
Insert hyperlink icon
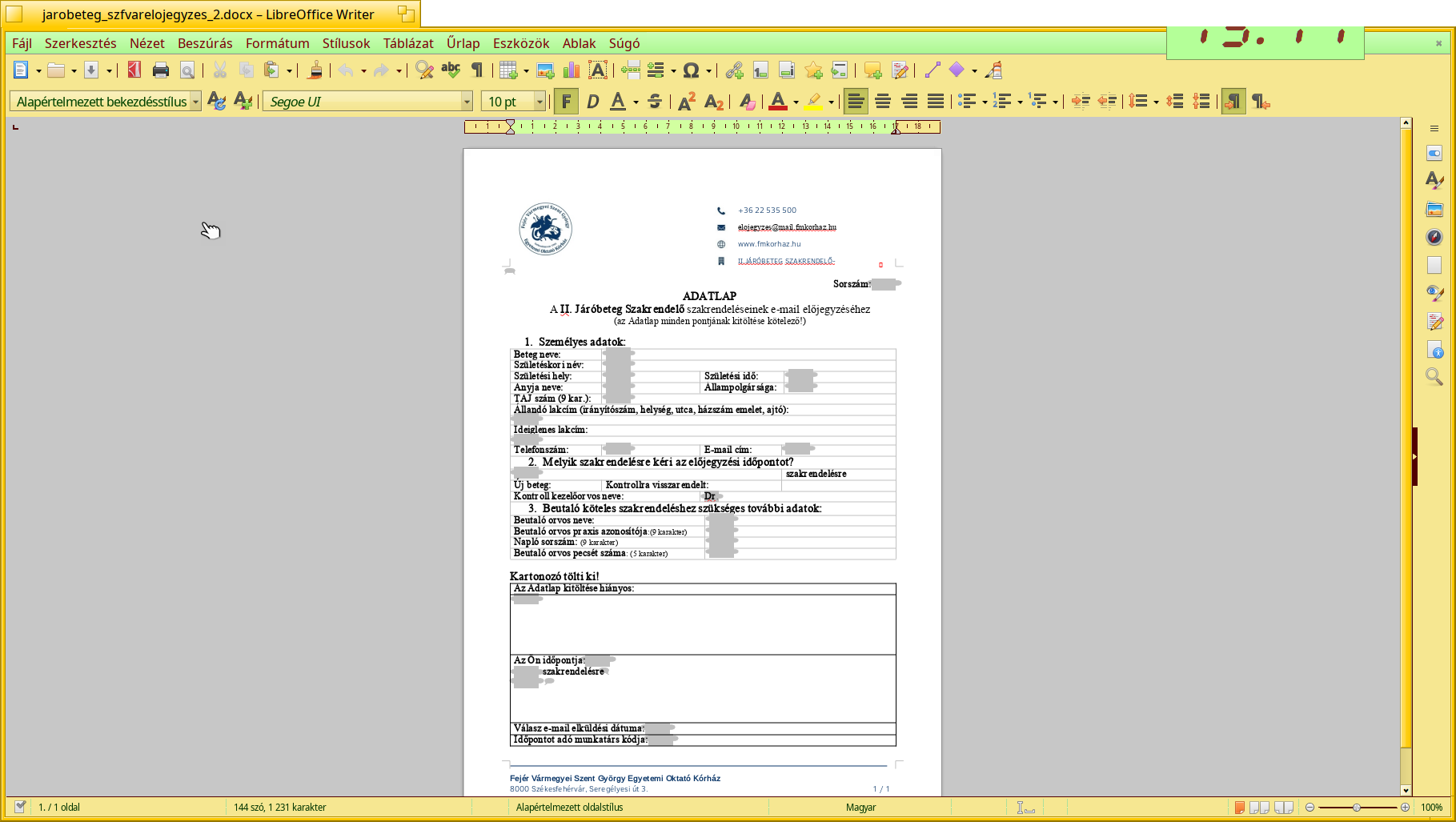734,70
